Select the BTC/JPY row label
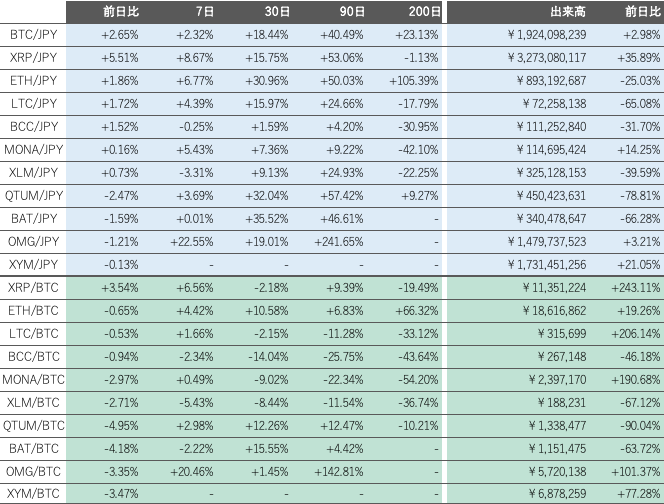 pyautogui.click(x=33, y=34)
